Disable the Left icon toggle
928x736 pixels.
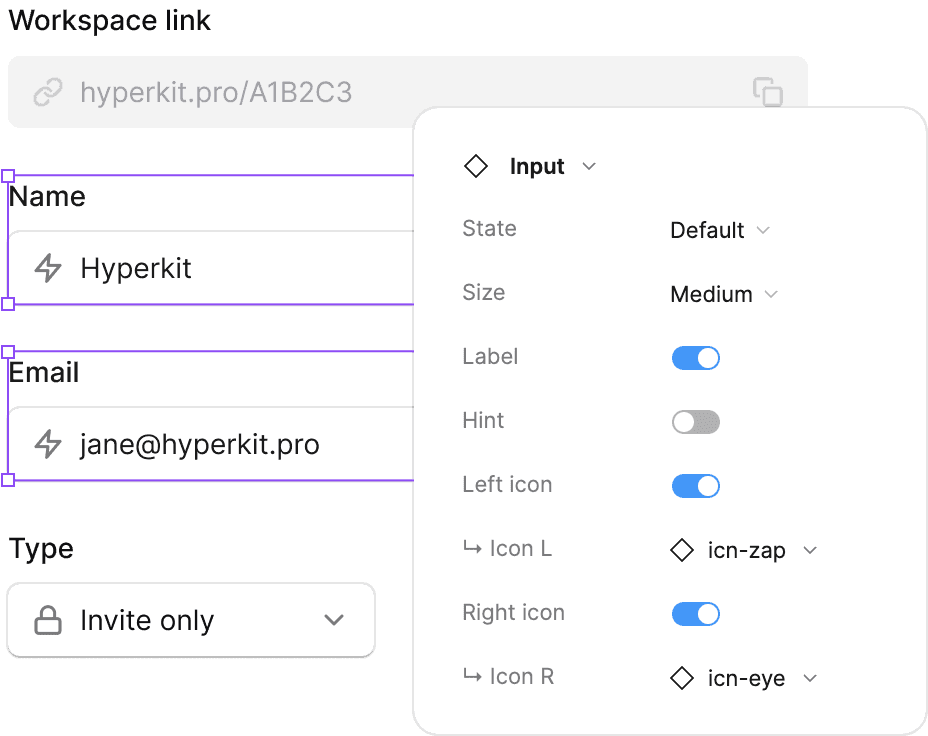[x=695, y=486]
